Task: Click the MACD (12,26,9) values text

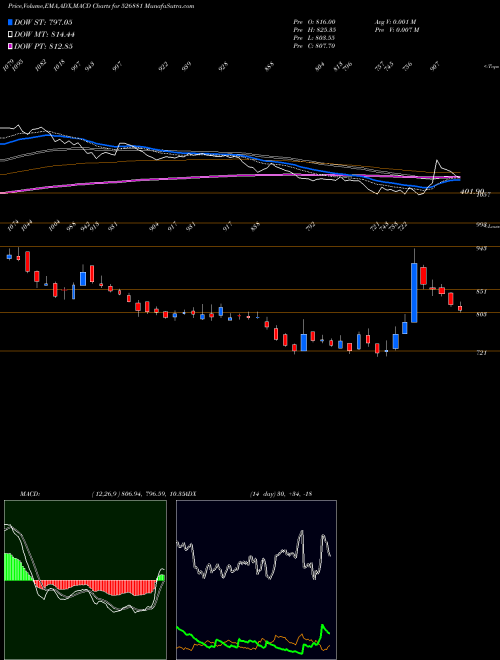Action: [x=138, y=493]
